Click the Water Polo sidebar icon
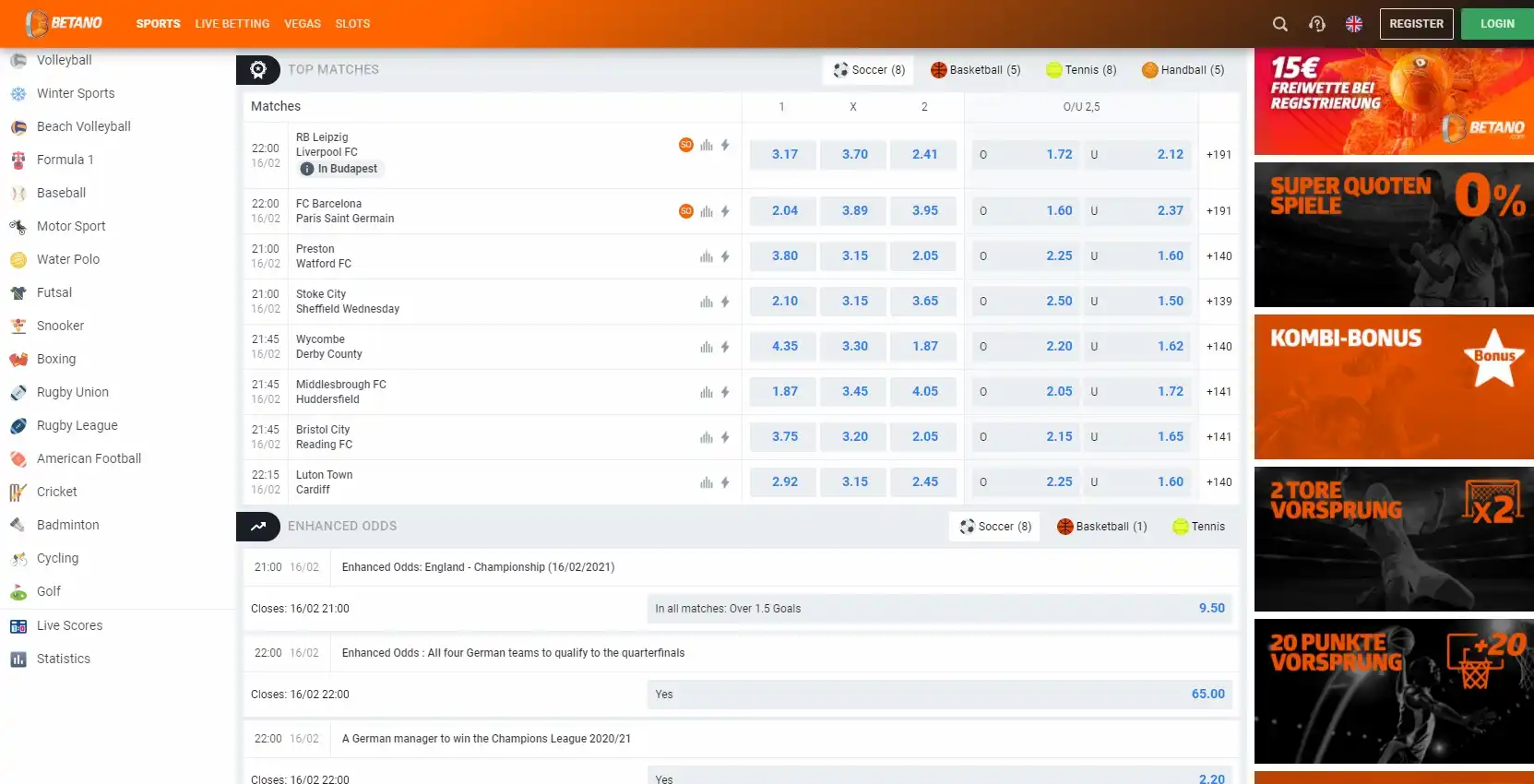Screen dimensions: 1534x784 pos(18,259)
